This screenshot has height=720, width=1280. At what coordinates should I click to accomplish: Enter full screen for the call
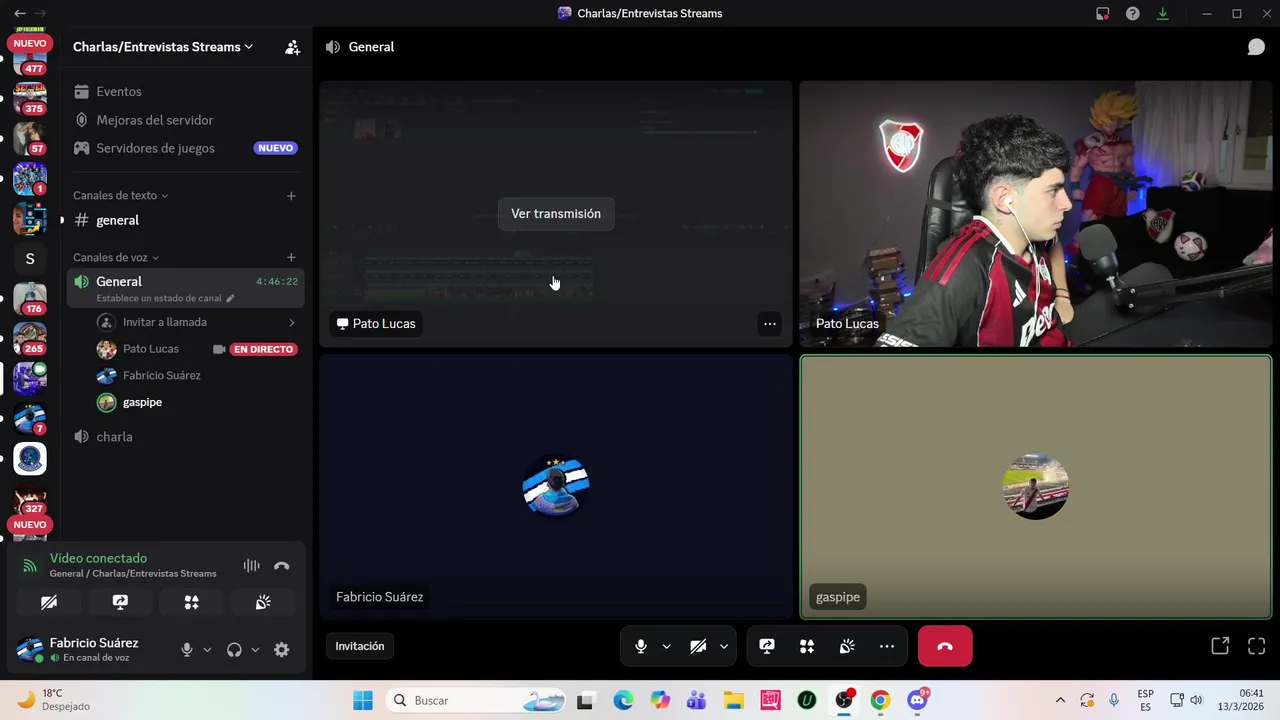(1257, 646)
